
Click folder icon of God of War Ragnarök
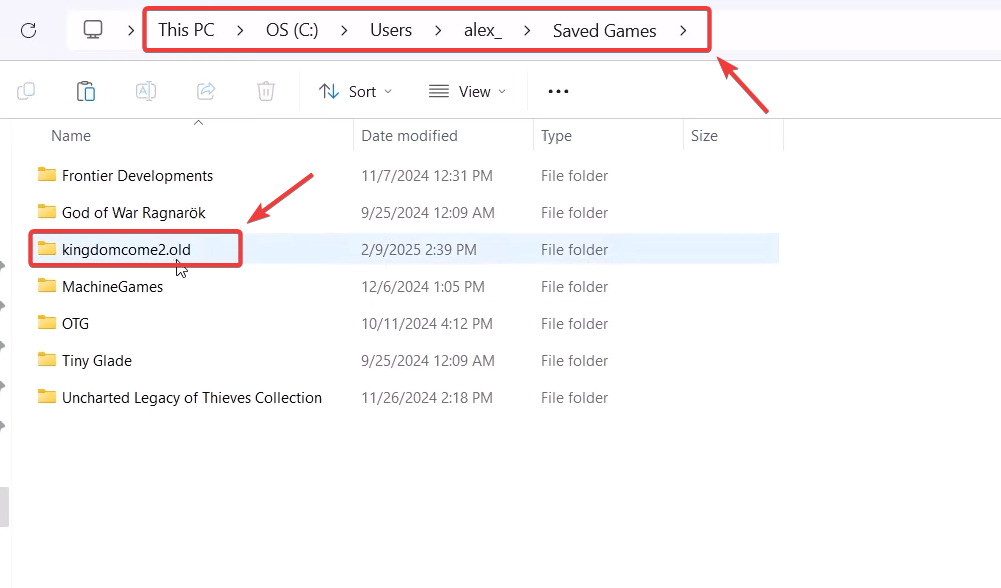click(x=47, y=211)
